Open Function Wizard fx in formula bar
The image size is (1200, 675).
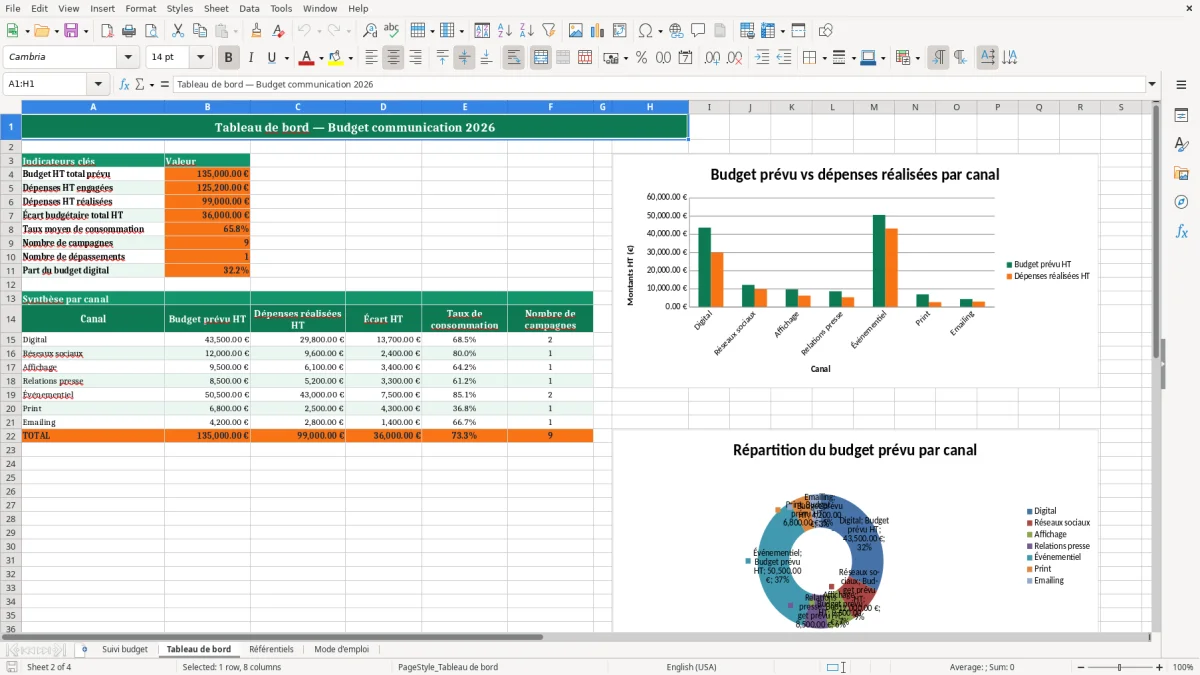tap(125, 84)
